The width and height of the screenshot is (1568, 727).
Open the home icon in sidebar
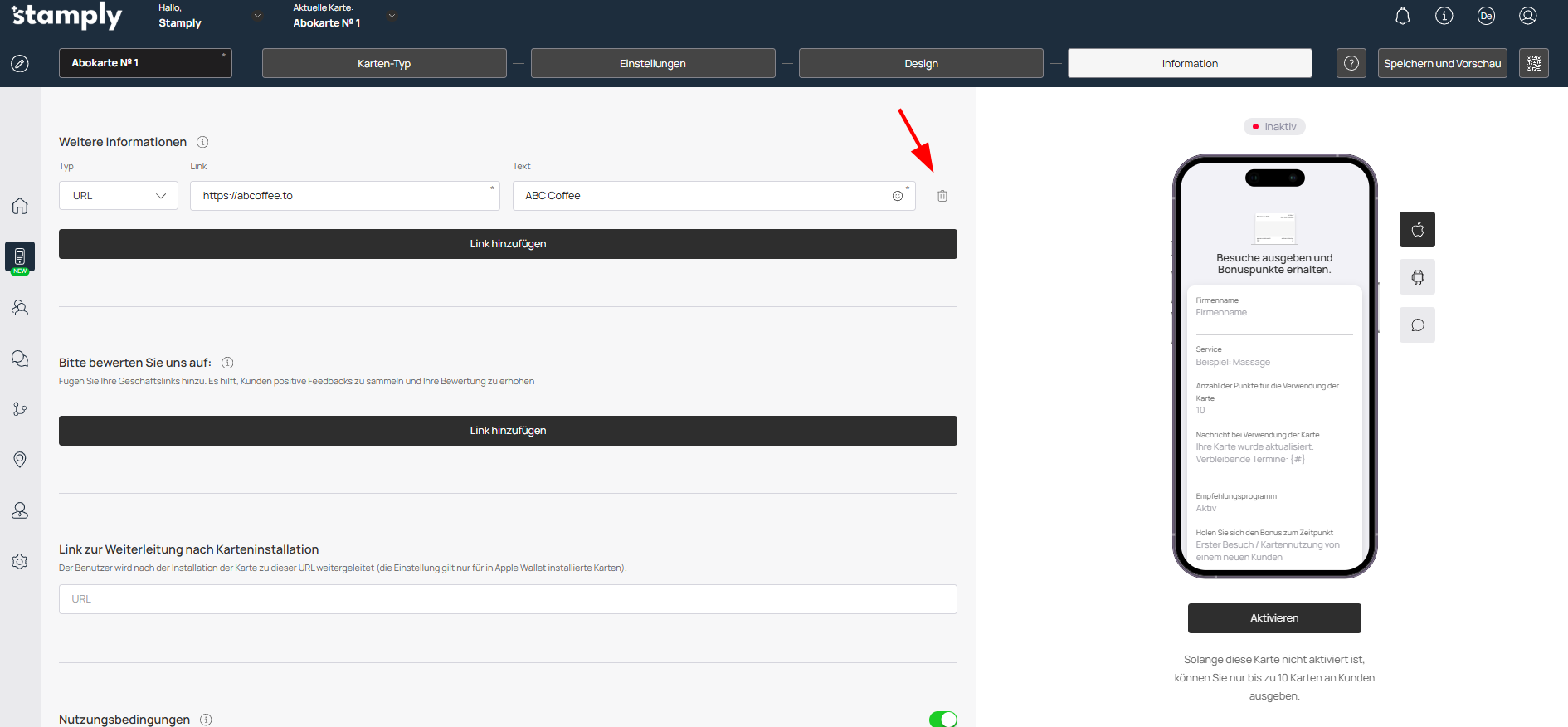[20, 206]
